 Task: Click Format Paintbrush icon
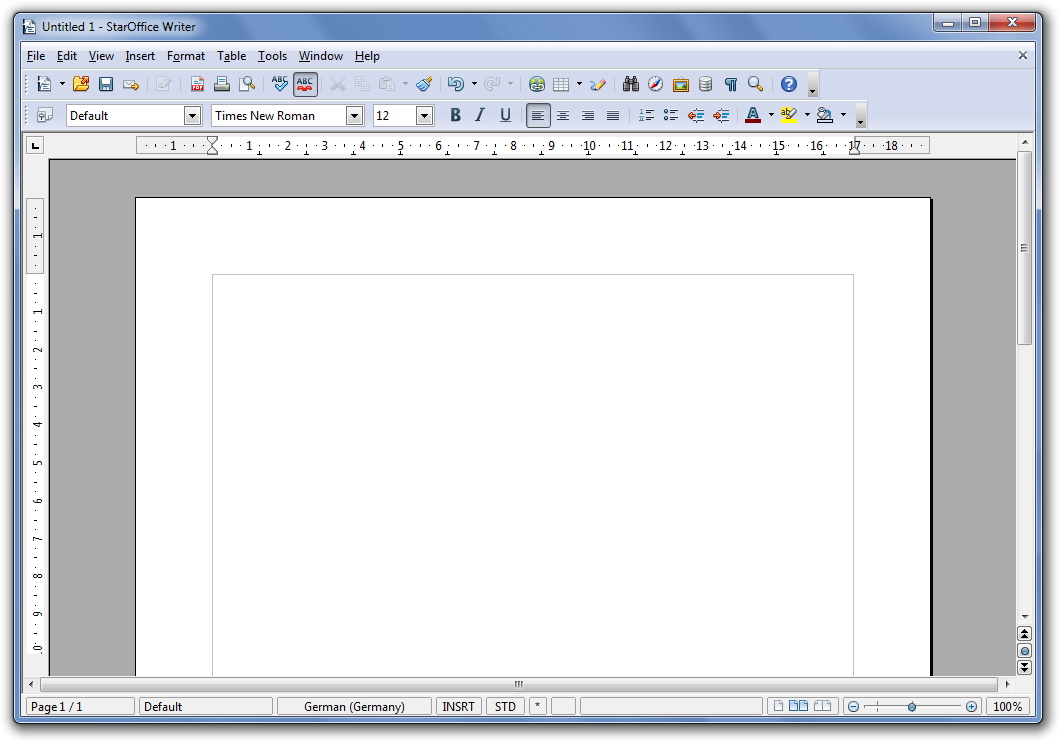click(x=424, y=84)
